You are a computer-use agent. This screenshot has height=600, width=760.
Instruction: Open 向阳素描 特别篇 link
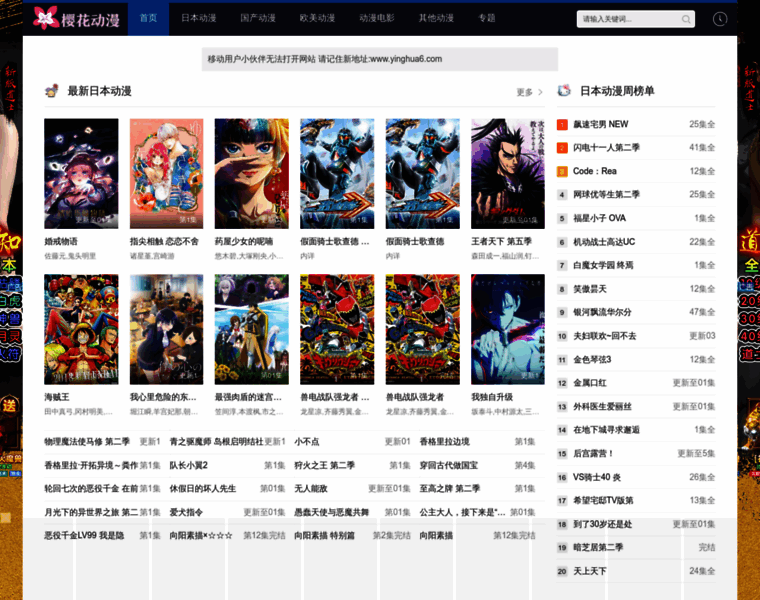324,536
